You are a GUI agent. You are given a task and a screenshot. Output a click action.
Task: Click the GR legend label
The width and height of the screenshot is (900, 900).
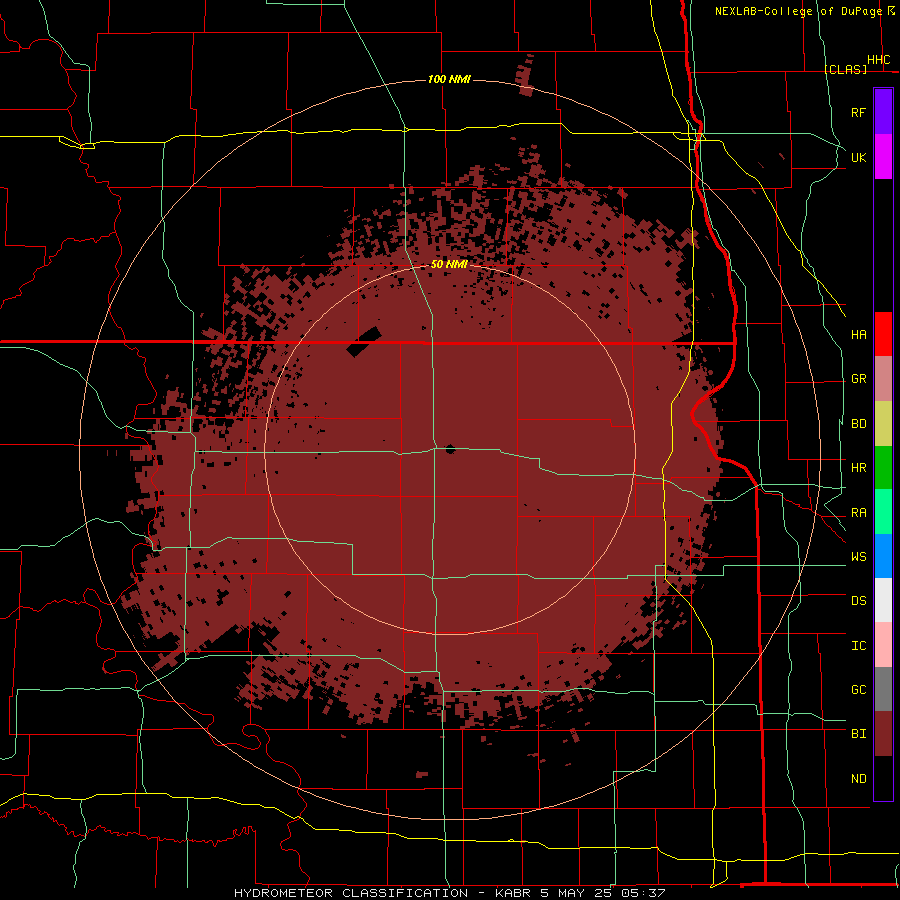click(x=858, y=379)
